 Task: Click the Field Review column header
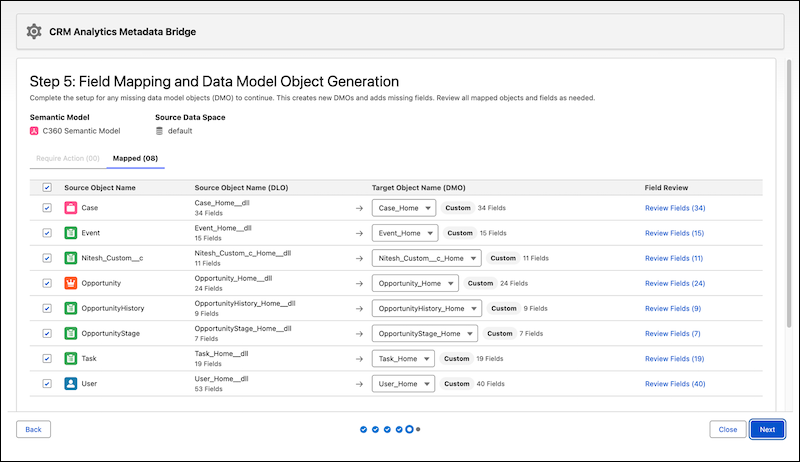click(x=666, y=188)
